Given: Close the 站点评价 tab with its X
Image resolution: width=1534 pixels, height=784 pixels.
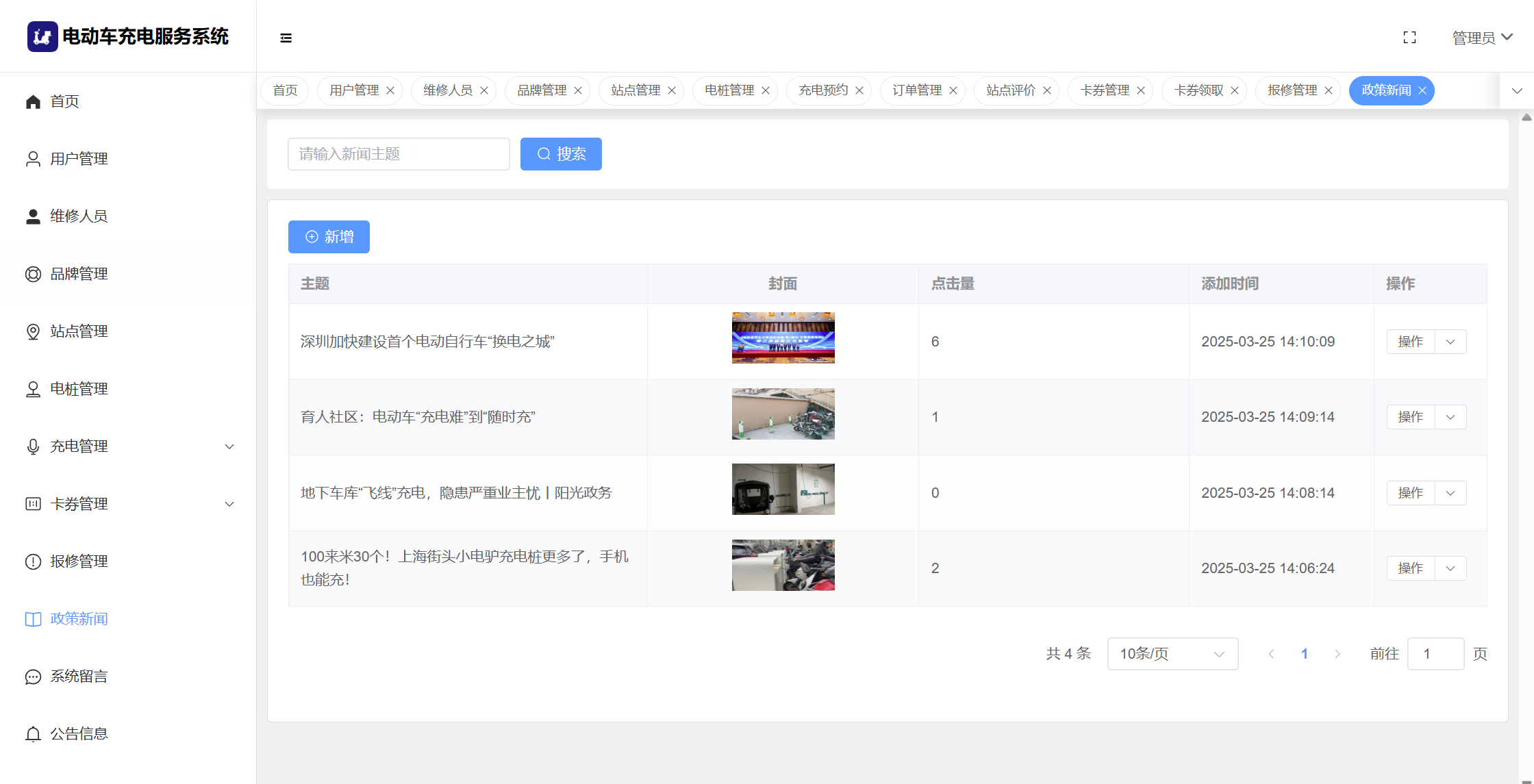Looking at the screenshot, I should [1047, 90].
